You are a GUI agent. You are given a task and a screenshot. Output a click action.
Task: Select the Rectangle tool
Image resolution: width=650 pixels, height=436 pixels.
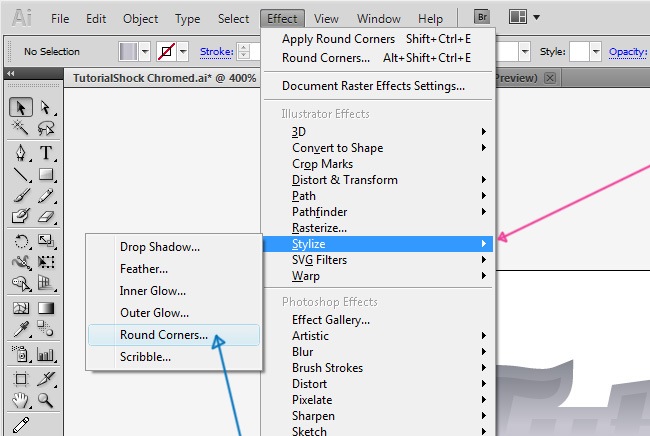[x=46, y=174]
